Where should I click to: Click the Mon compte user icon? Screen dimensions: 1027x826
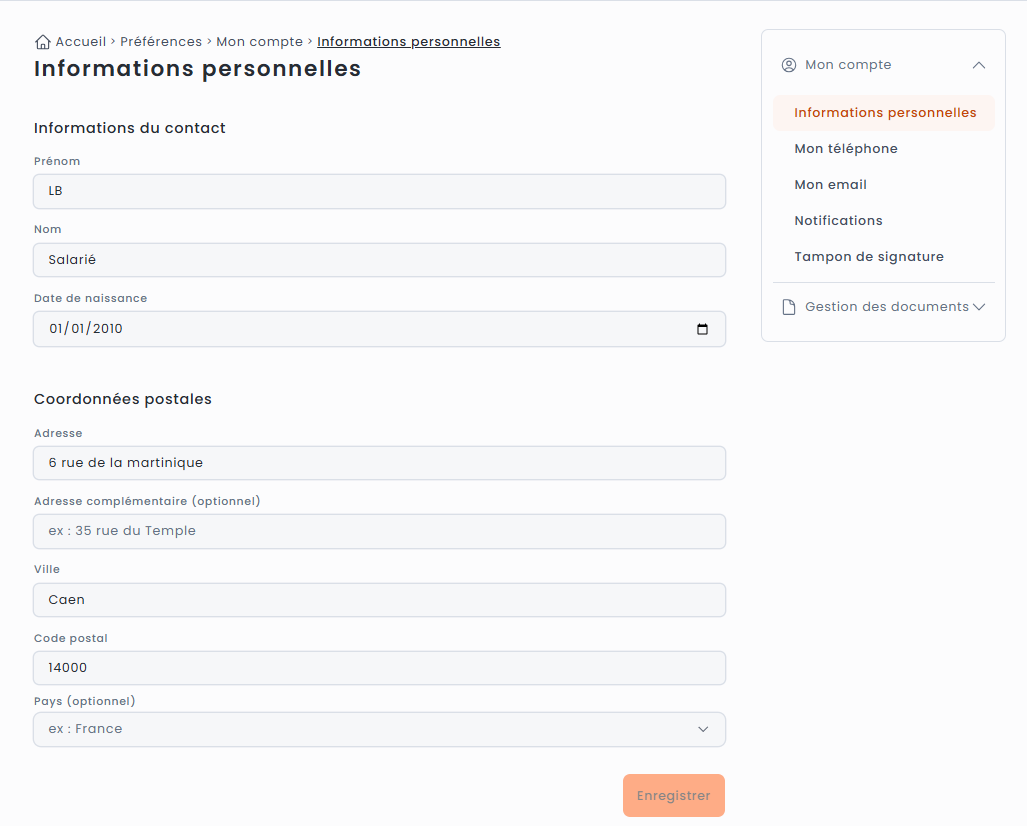(789, 65)
